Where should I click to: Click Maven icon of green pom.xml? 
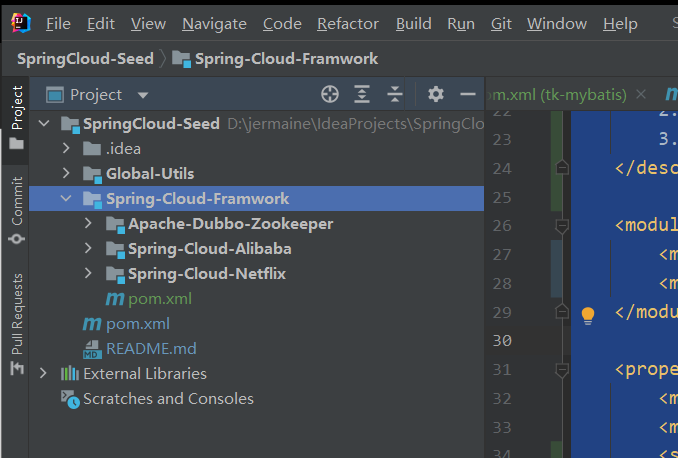click(115, 299)
